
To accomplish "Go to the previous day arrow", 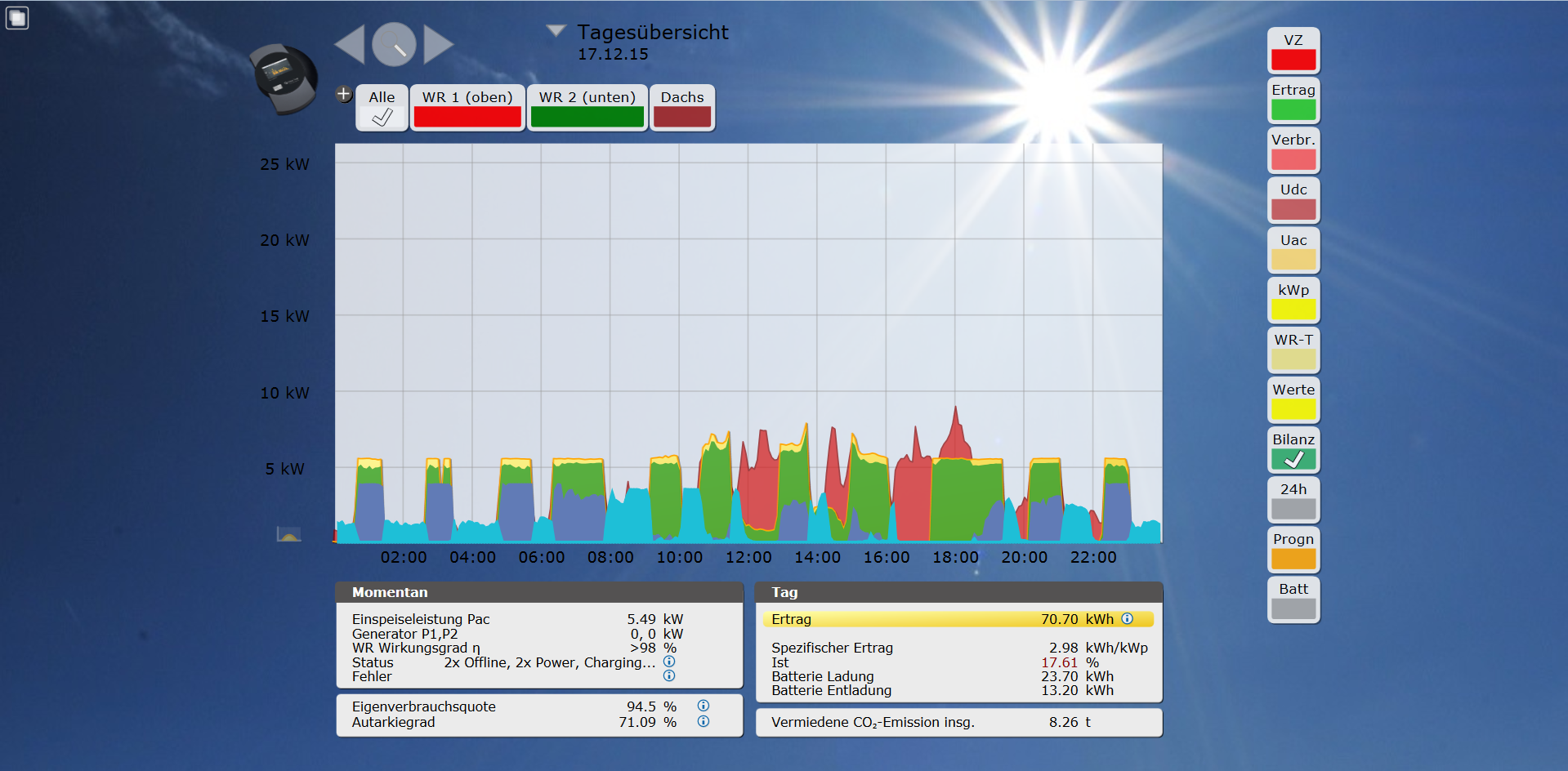I will [x=351, y=44].
